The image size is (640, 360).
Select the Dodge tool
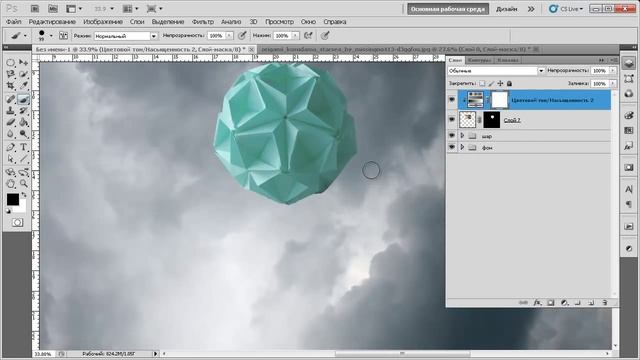point(23,134)
